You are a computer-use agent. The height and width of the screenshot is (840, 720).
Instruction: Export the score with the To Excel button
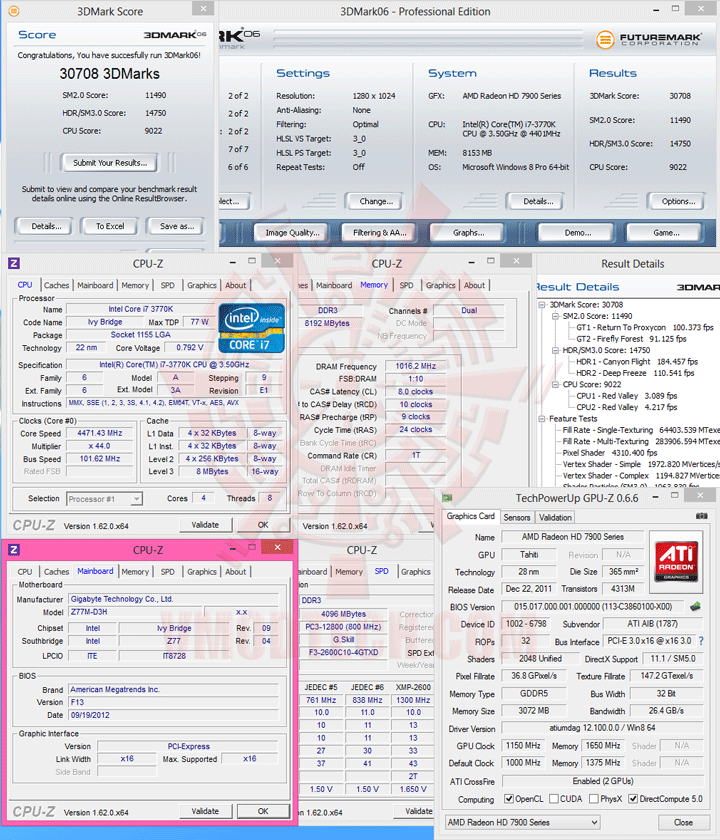(110, 227)
